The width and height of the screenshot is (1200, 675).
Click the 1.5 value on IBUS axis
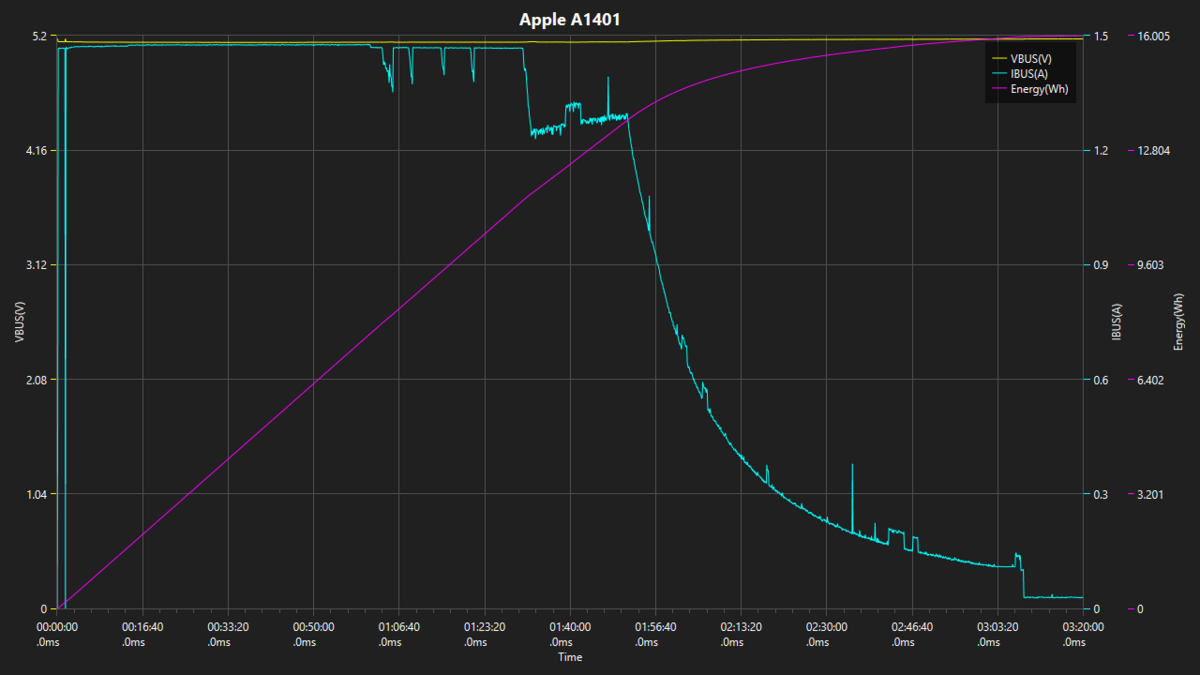(1101, 36)
